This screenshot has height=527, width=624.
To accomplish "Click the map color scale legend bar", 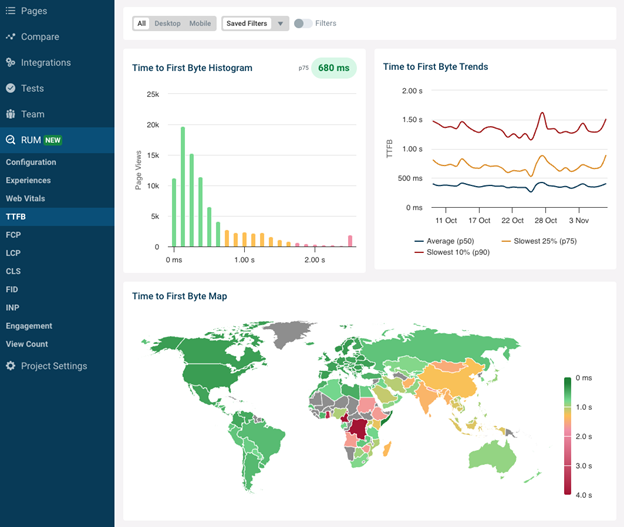I will pos(567,436).
